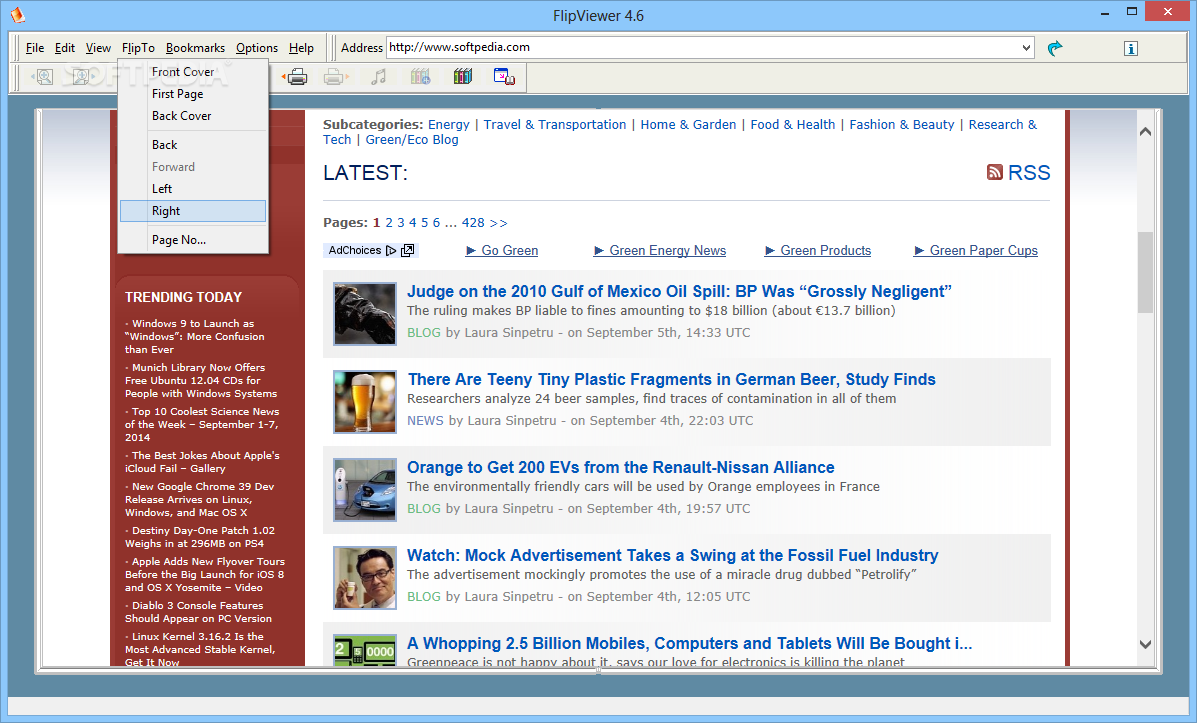The height and width of the screenshot is (723, 1197).
Task: Open the Options menu
Action: point(256,47)
